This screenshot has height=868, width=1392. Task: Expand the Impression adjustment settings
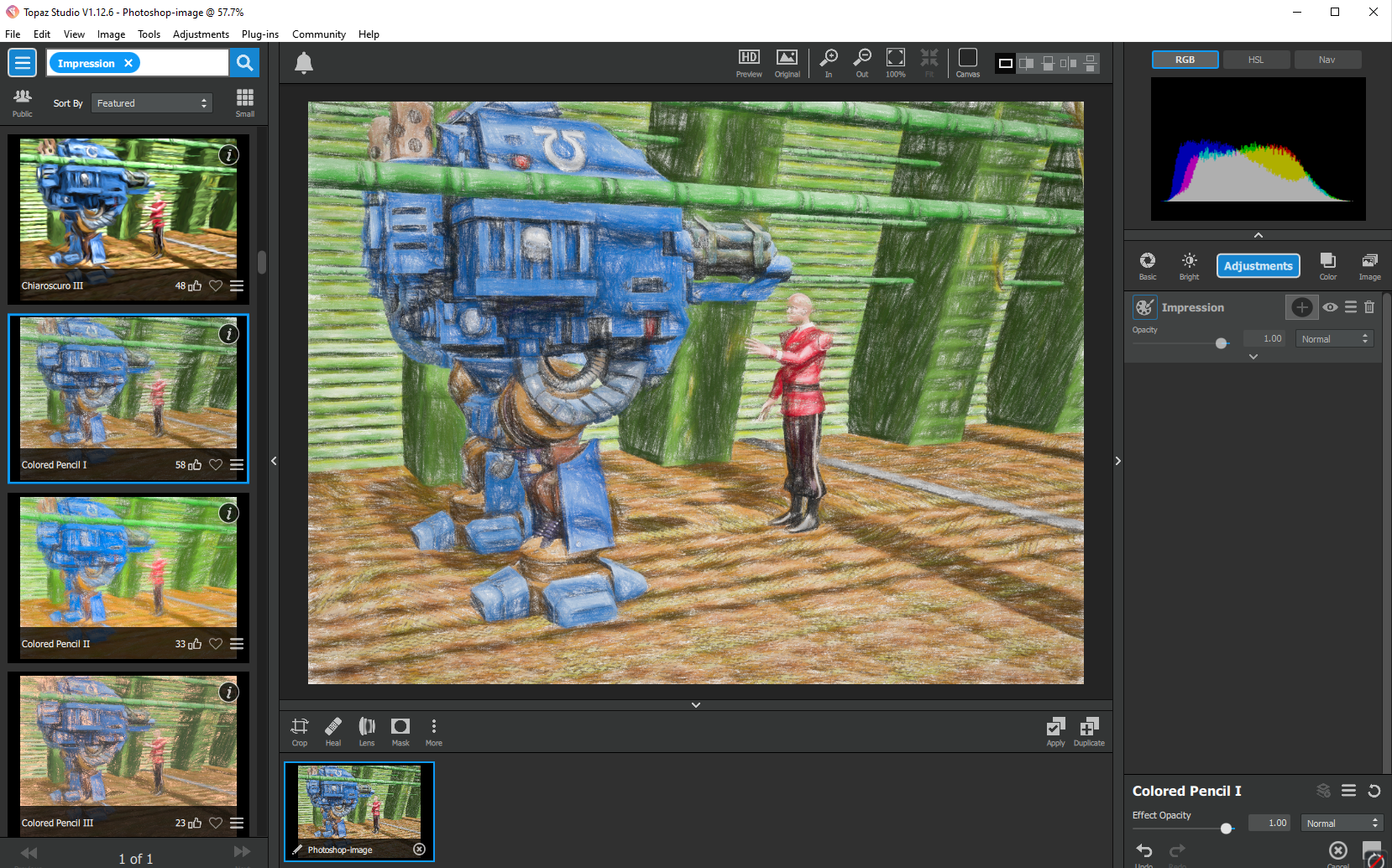click(1253, 357)
